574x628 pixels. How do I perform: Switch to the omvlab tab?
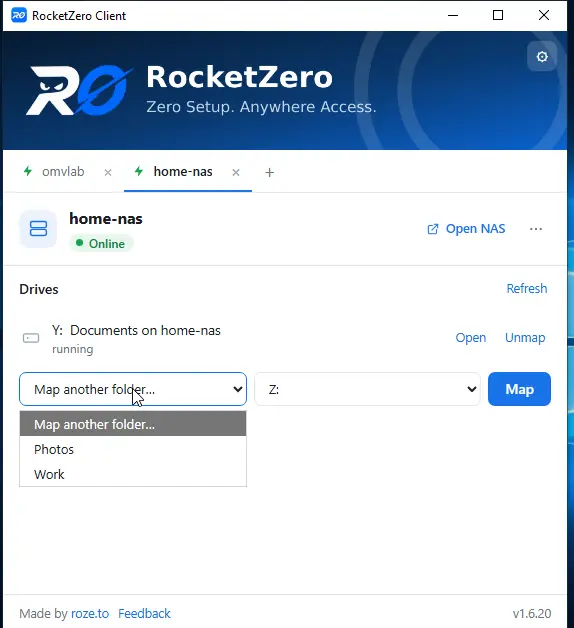click(x=63, y=172)
